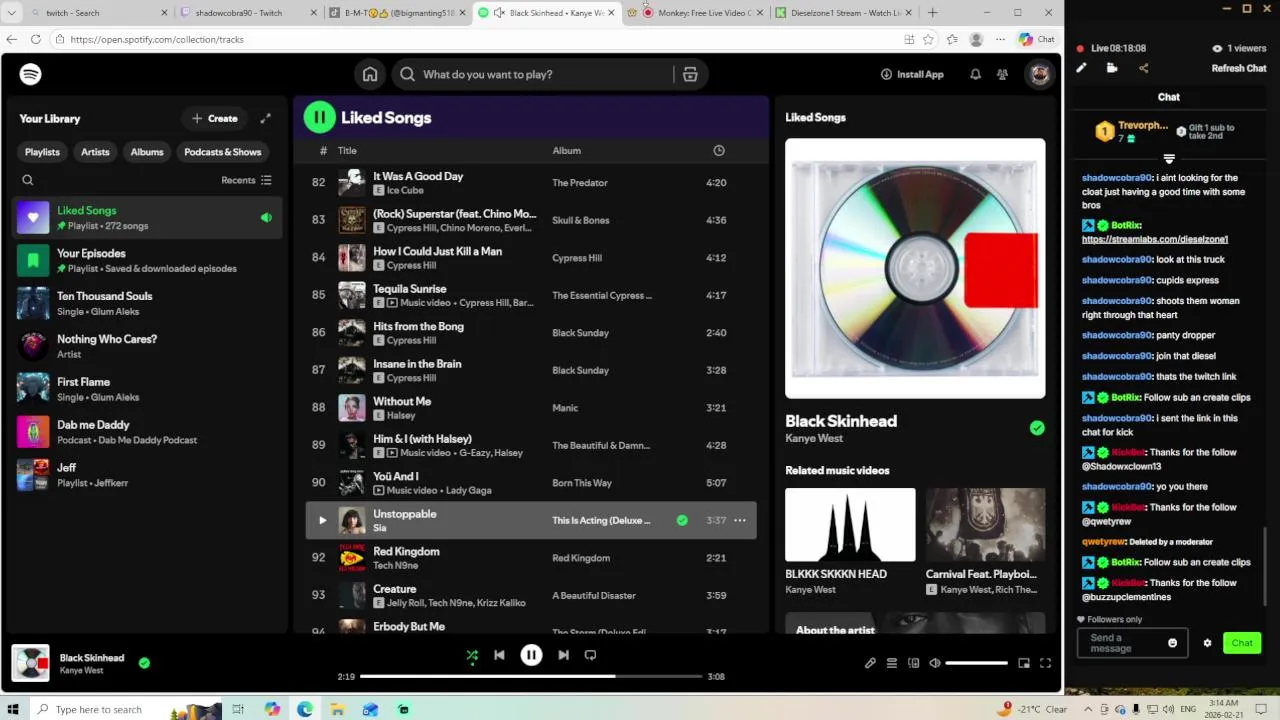
Task: Expand Your Library to full view
Action: click(x=265, y=118)
